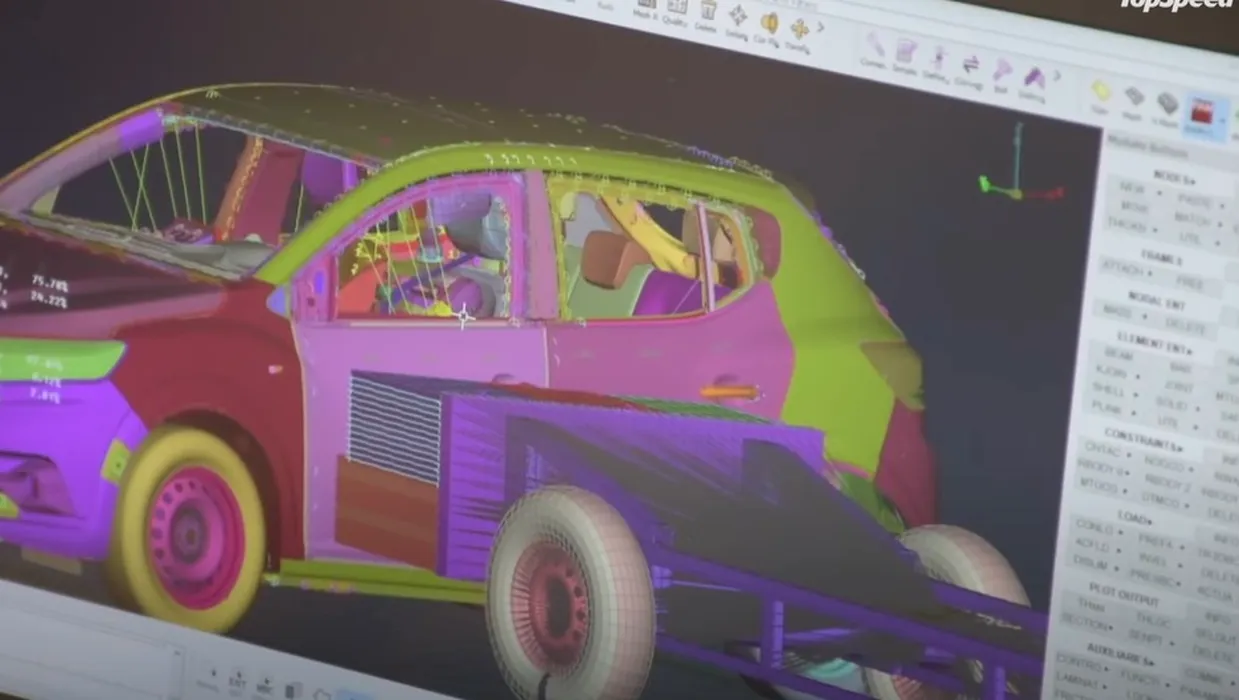Click the Delete trash can icon

coord(708,10)
